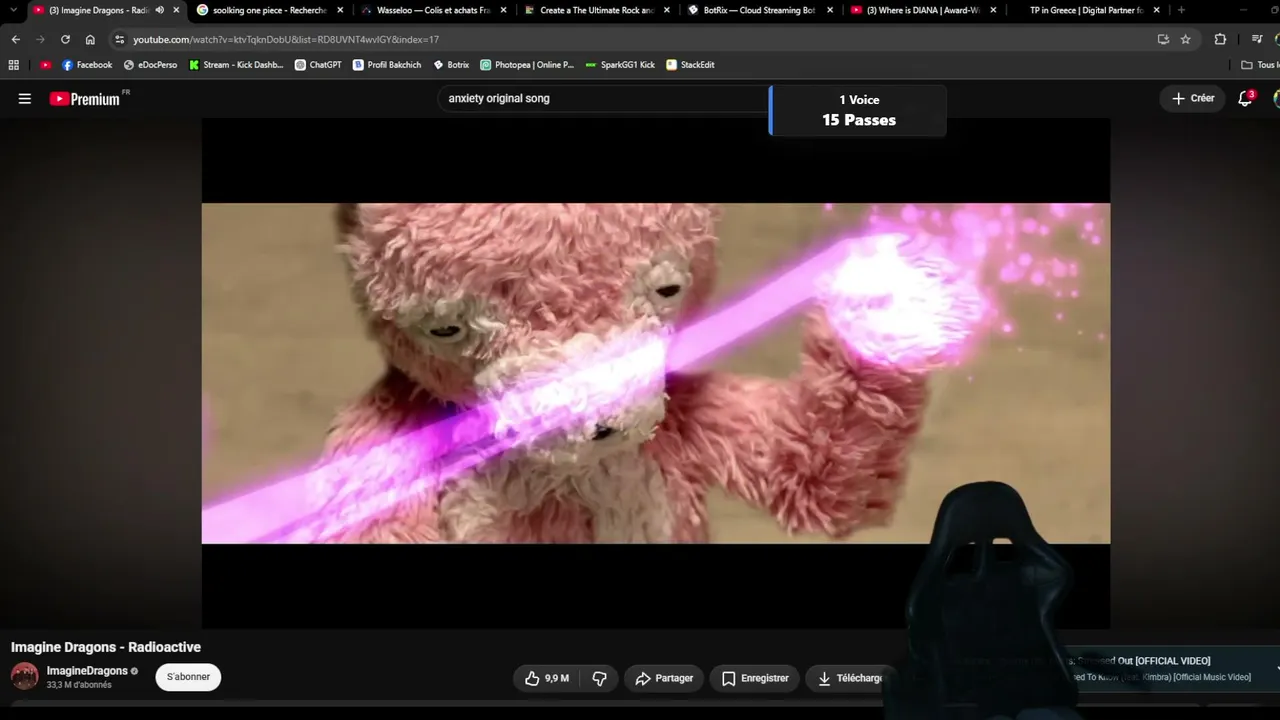Open the all bookmarks folder

tap(1259, 65)
